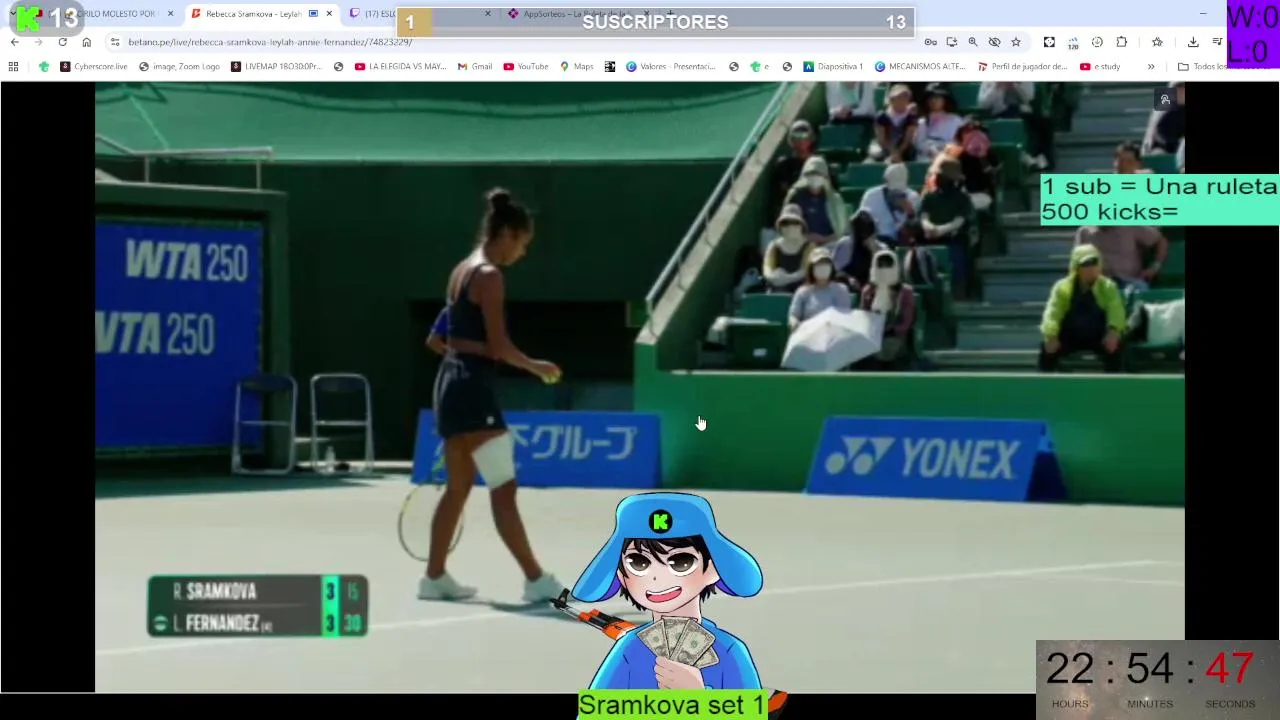Click the crossed-out eye cookie icon
This screenshot has width=1280, height=720.
pos(994,42)
